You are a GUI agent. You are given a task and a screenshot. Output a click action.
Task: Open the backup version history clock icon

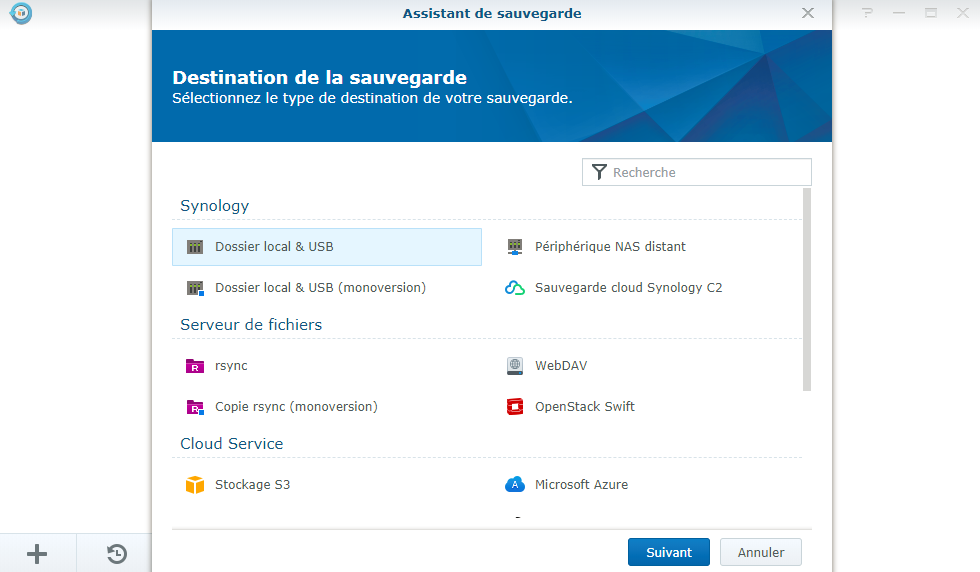[117, 553]
